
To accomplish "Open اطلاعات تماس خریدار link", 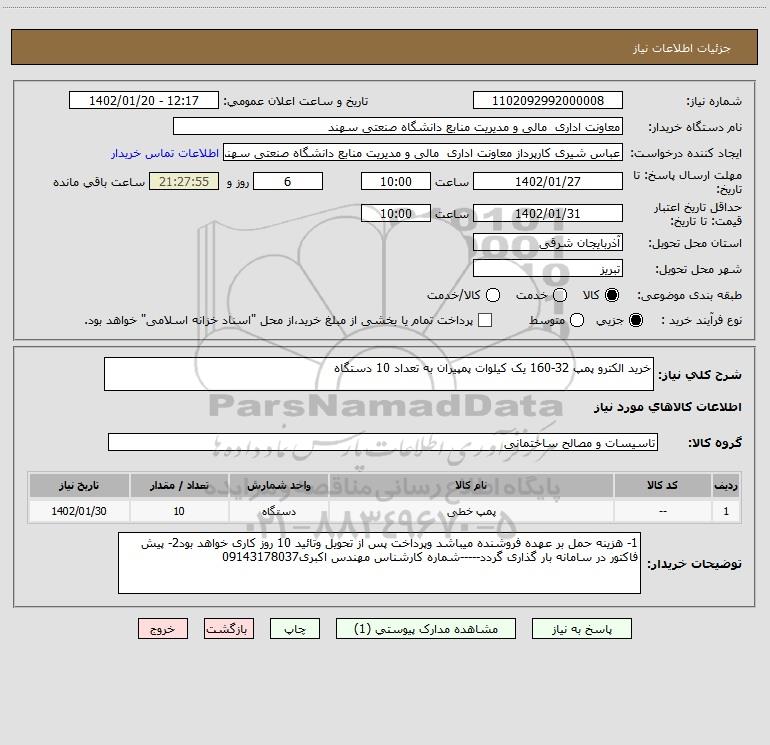I will coord(165,153).
